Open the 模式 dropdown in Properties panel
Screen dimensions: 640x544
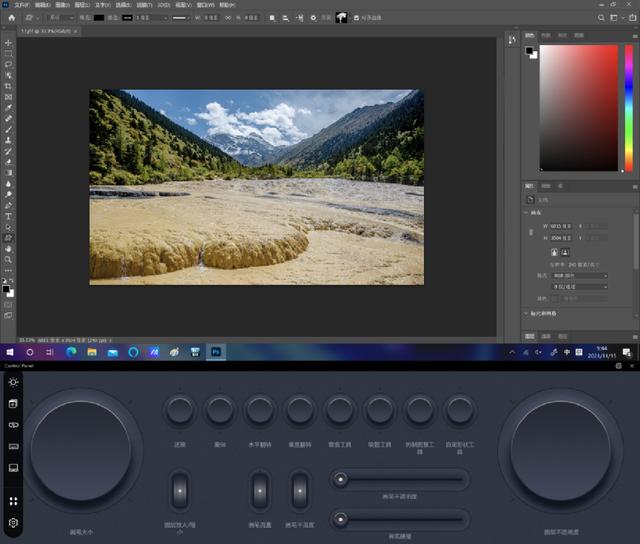578,274
